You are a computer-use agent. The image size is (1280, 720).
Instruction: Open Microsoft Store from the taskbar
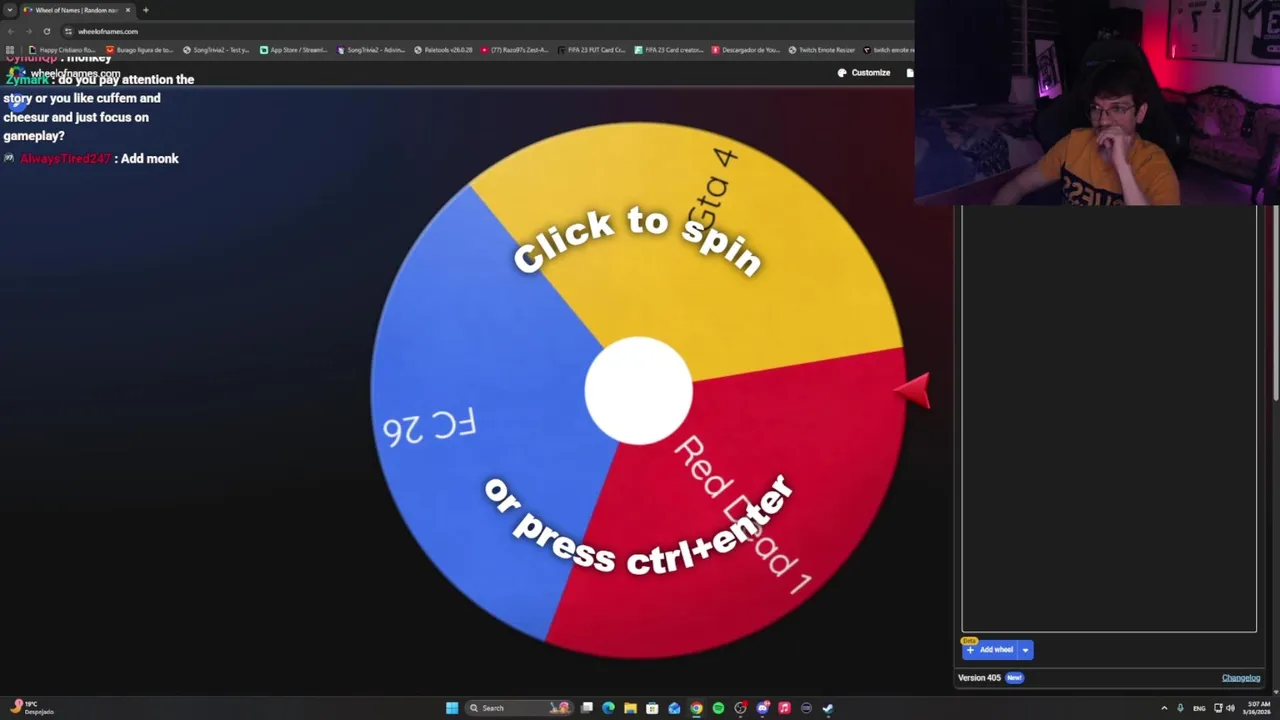pyautogui.click(x=652, y=708)
